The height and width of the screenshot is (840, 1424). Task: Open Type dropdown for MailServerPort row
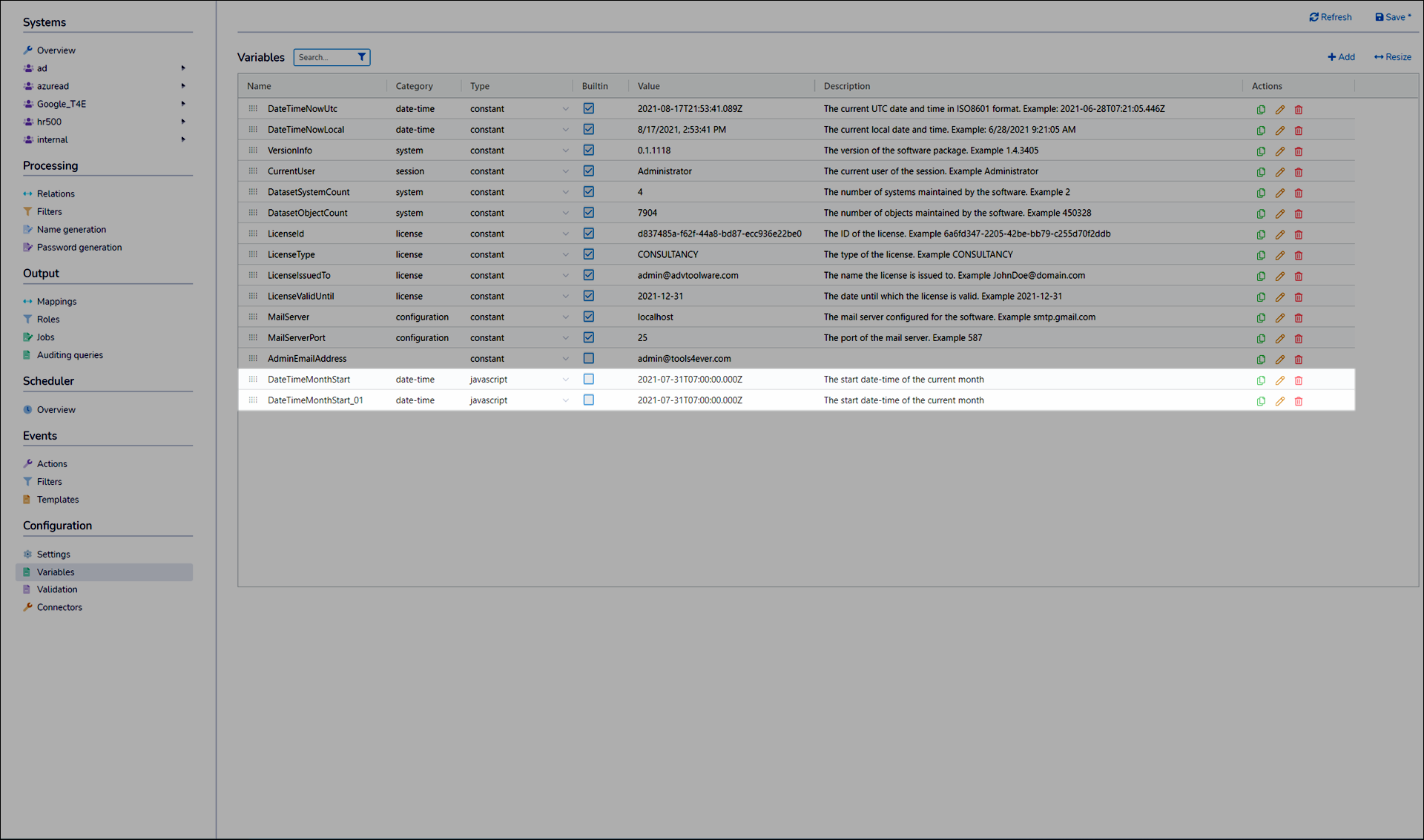click(565, 338)
